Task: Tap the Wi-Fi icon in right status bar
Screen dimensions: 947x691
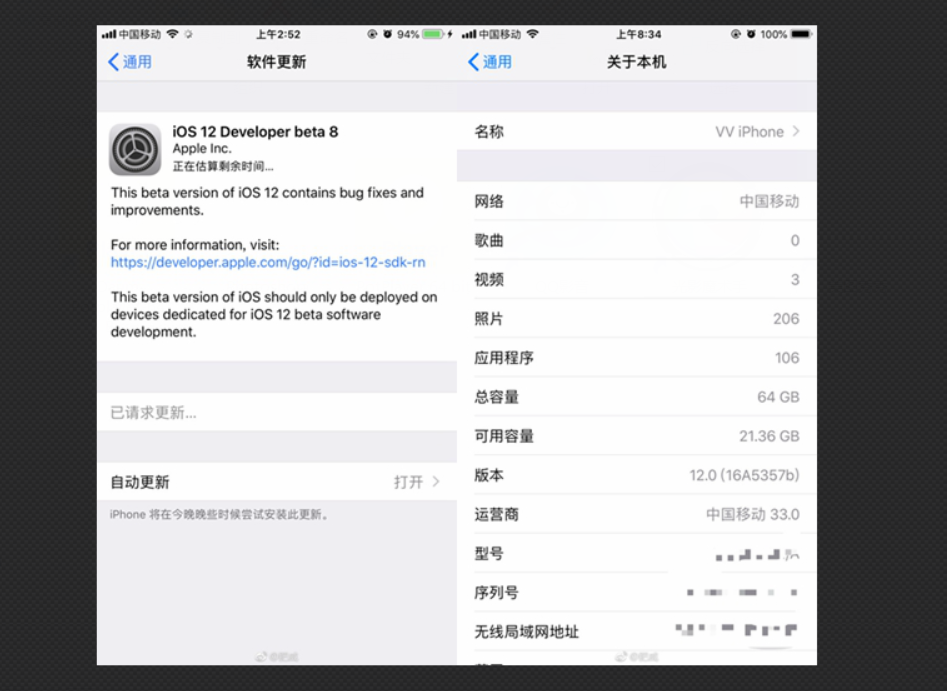Action: point(532,34)
